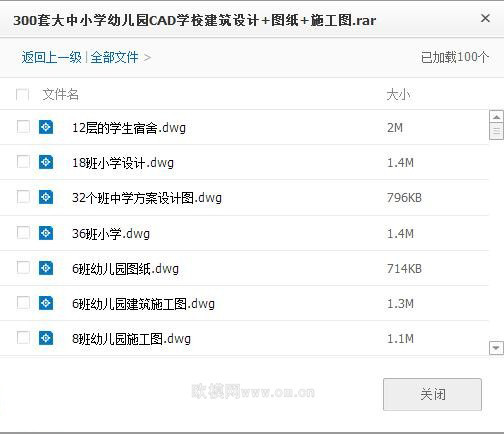
Task: Tick the checkbox for 36班小学.dwg
Action: pyautogui.click(x=23, y=233)
